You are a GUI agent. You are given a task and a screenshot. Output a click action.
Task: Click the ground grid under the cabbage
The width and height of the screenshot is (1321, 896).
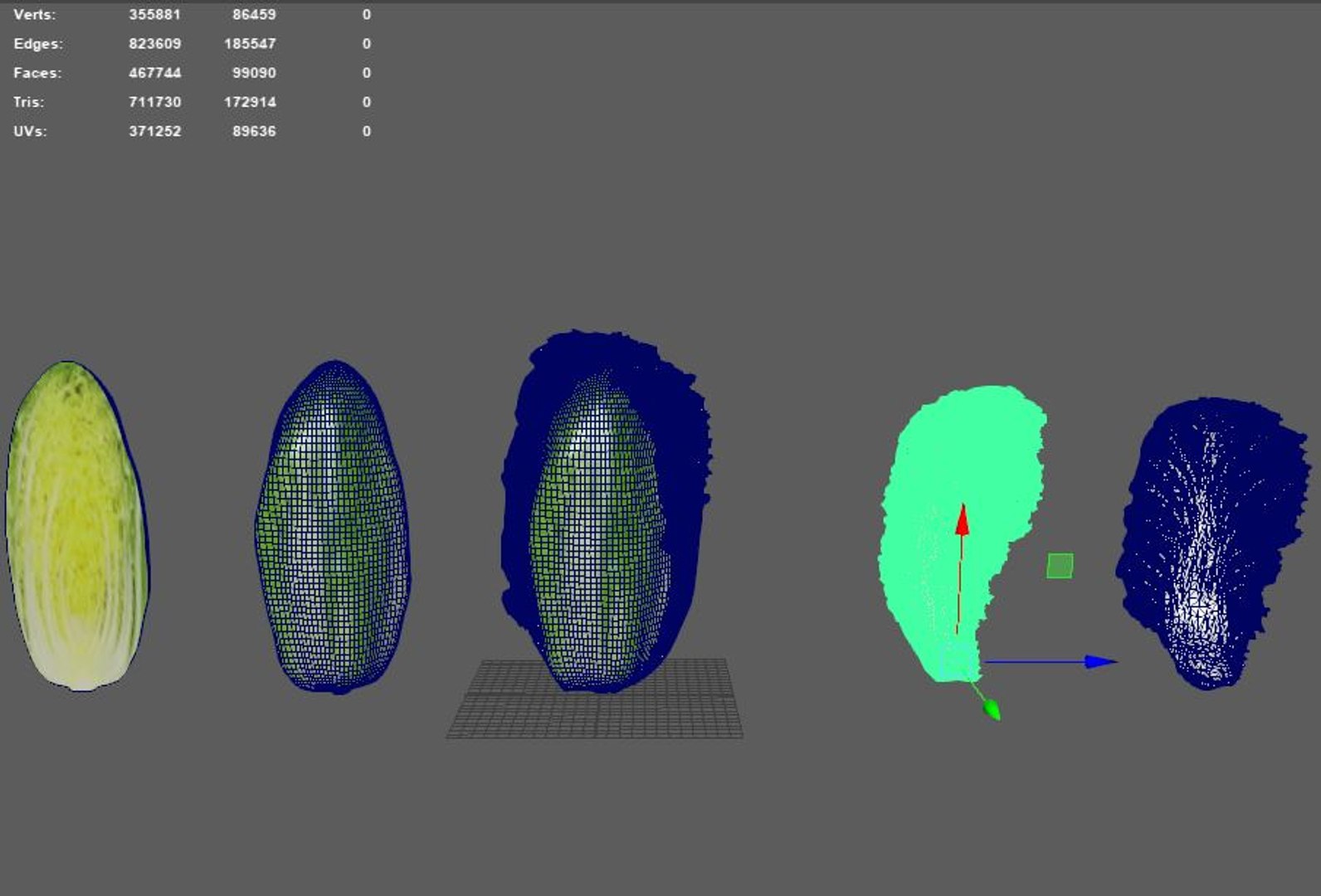[595, 698]
